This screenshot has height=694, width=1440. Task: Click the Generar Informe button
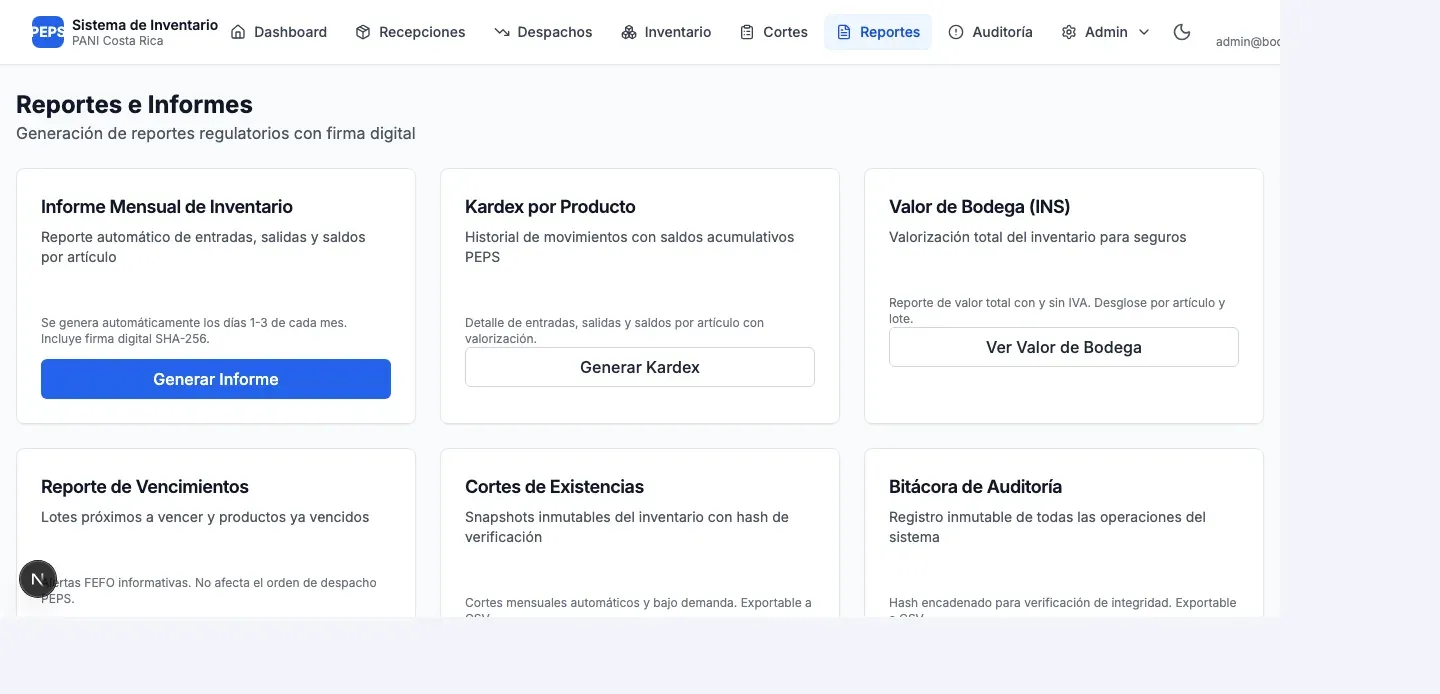(x=216, y=379)
